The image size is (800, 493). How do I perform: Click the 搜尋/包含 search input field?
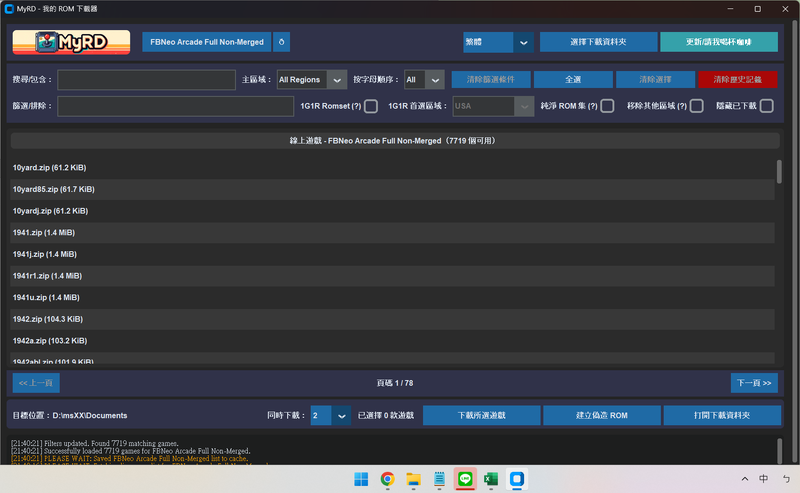[146, 80]
